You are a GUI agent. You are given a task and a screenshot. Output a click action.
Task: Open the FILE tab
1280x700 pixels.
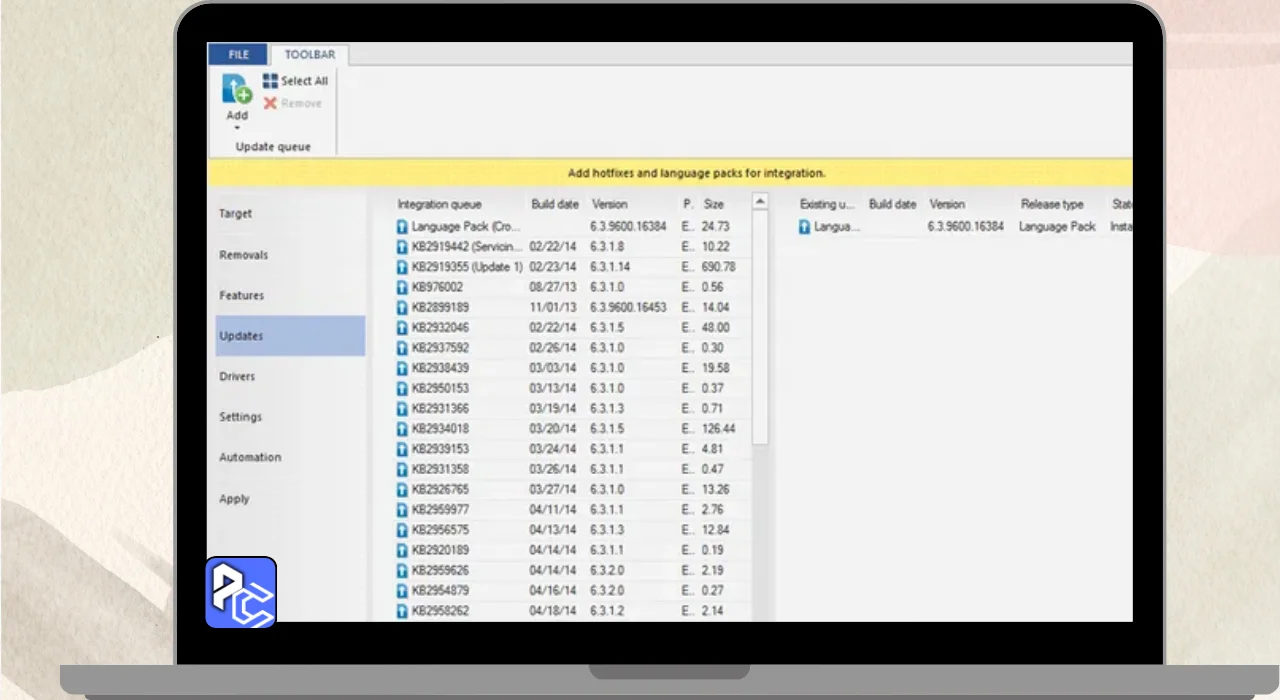click(x=238, y=55)
